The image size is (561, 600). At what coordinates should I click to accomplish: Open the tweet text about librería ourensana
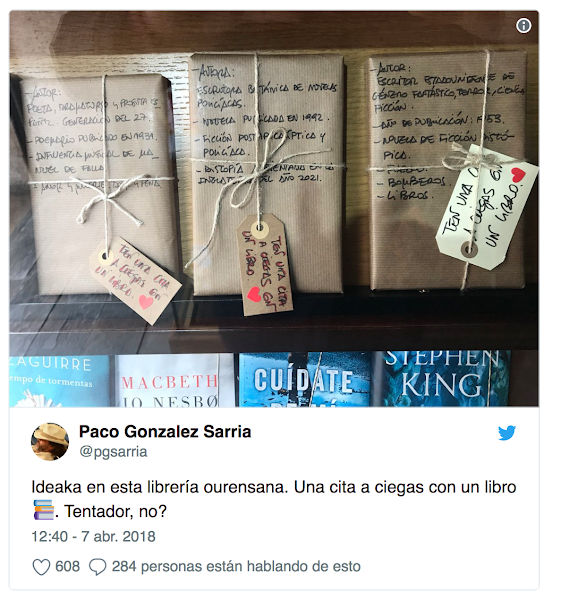coord(274,499)
